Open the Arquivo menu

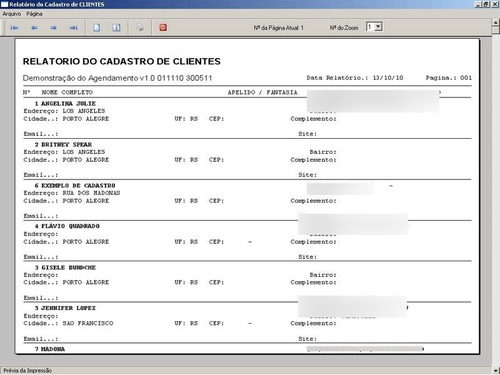[x=12, y=14]
